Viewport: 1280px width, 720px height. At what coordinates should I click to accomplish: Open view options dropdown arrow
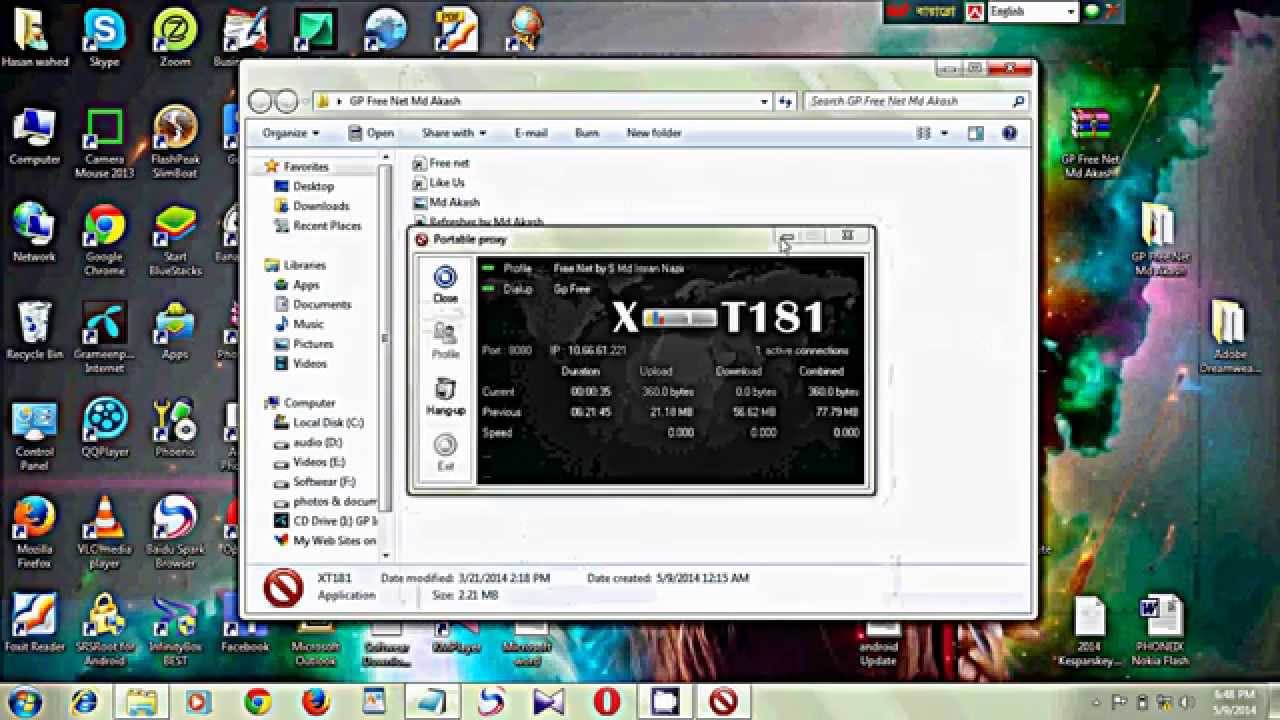944,133
